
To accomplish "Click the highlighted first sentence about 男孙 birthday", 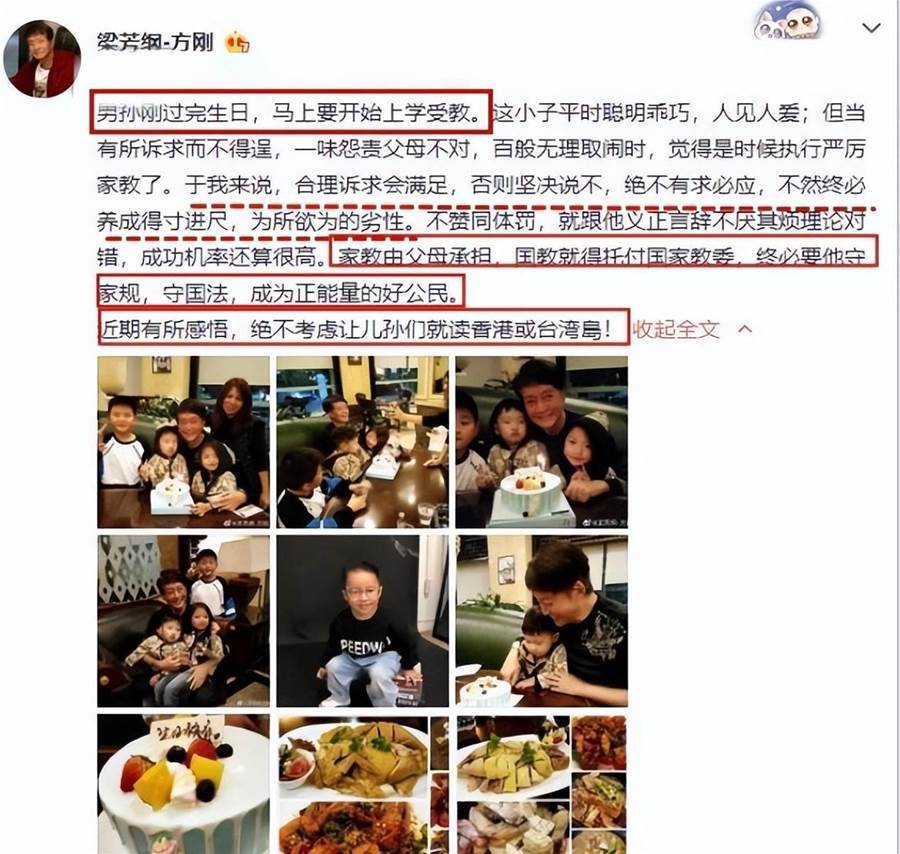I will pyautogui.click(x=290, y=112).
